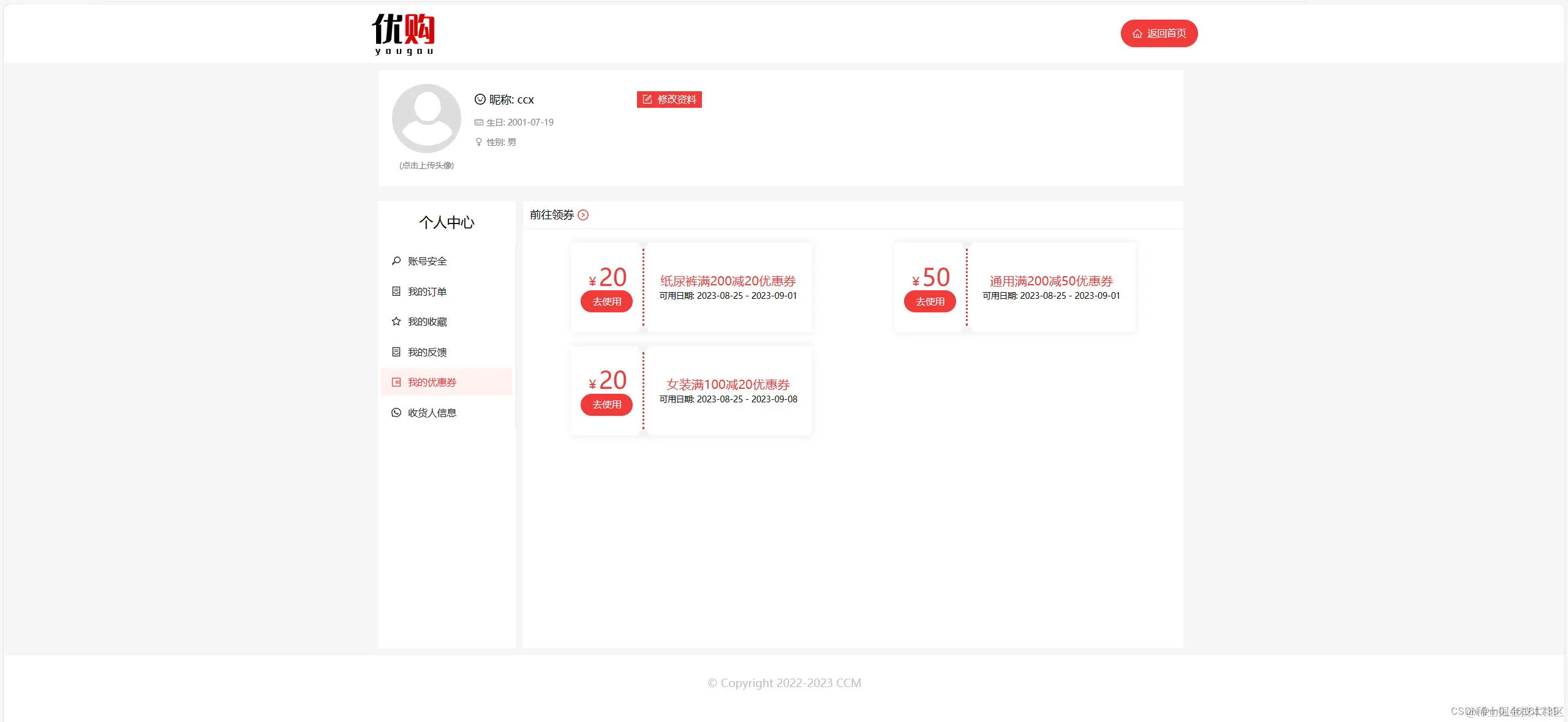Screen dimensions: 1568x722
Task: Open the 收货人信息 menu item
Action: pyautogui.click(x=432, y=413)
